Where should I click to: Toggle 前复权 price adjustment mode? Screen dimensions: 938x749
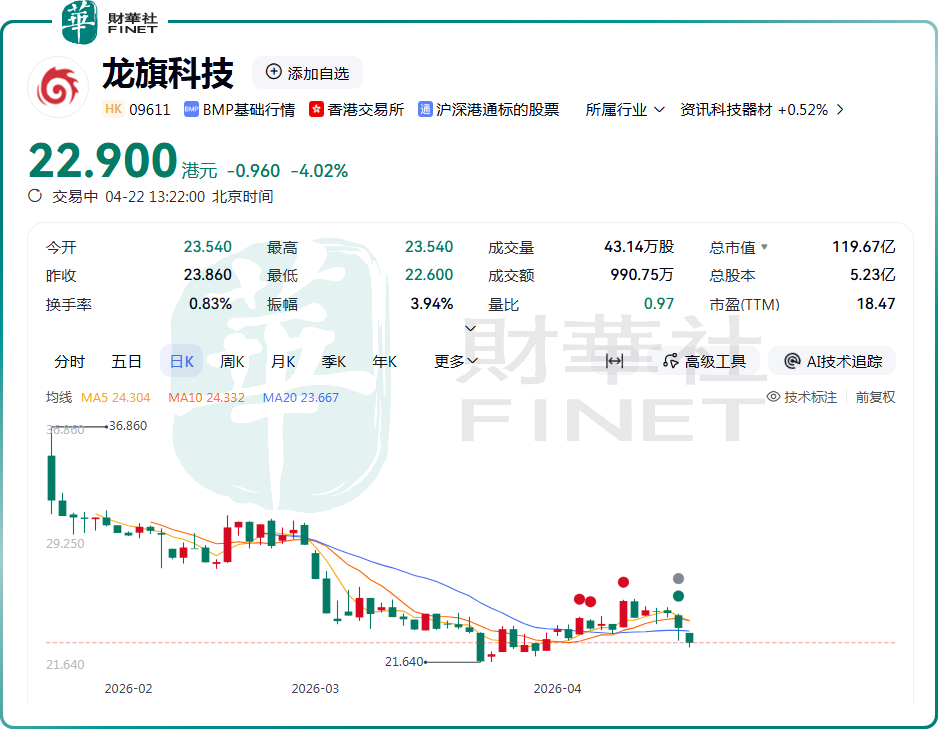[875, 397]
